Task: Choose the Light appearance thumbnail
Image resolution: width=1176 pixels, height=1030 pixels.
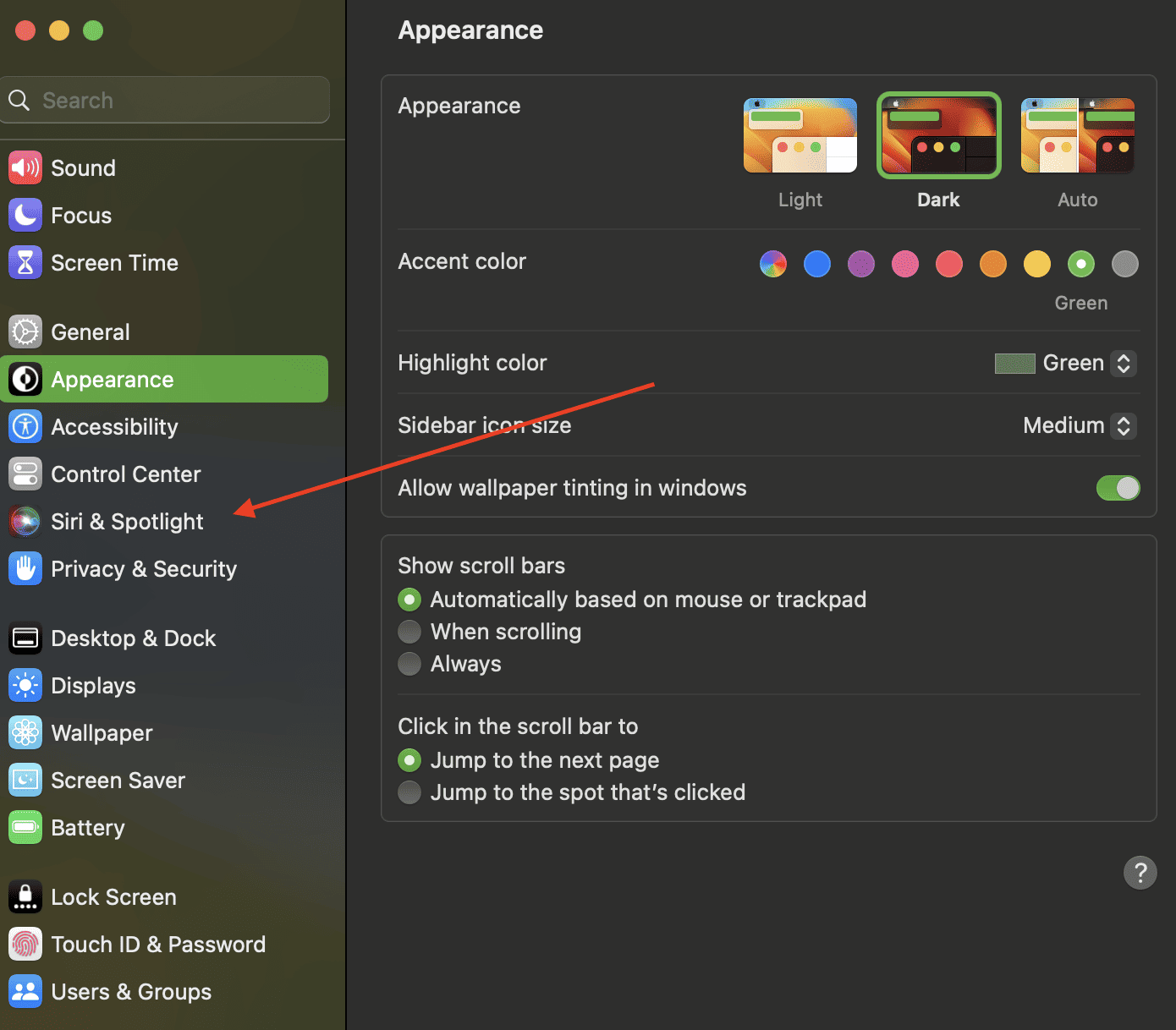Action: (x=800, y=135)
